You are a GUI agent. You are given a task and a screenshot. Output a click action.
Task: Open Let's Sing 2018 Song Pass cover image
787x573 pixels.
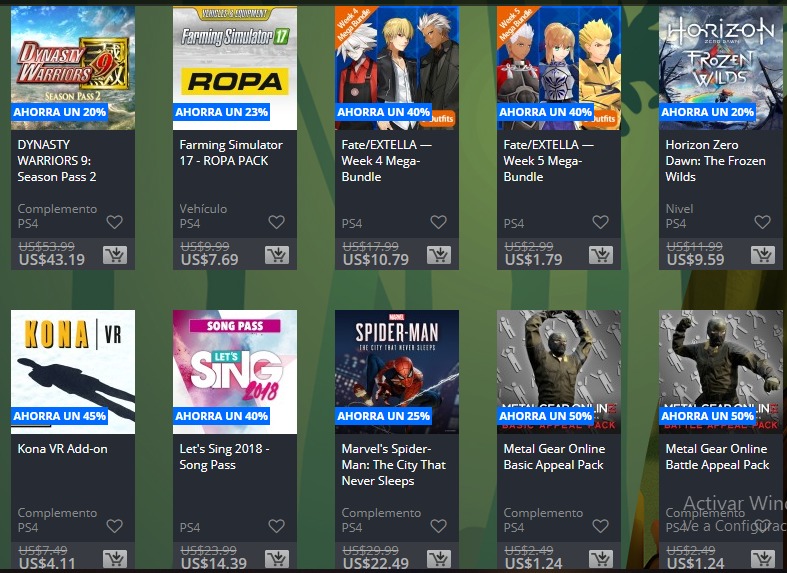tap(235, 372)
